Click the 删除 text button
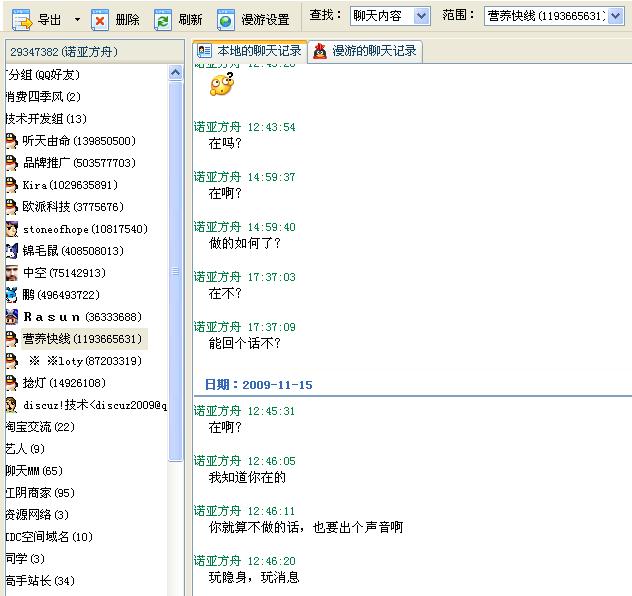632x596 pixels. click(x=127, y=19)
